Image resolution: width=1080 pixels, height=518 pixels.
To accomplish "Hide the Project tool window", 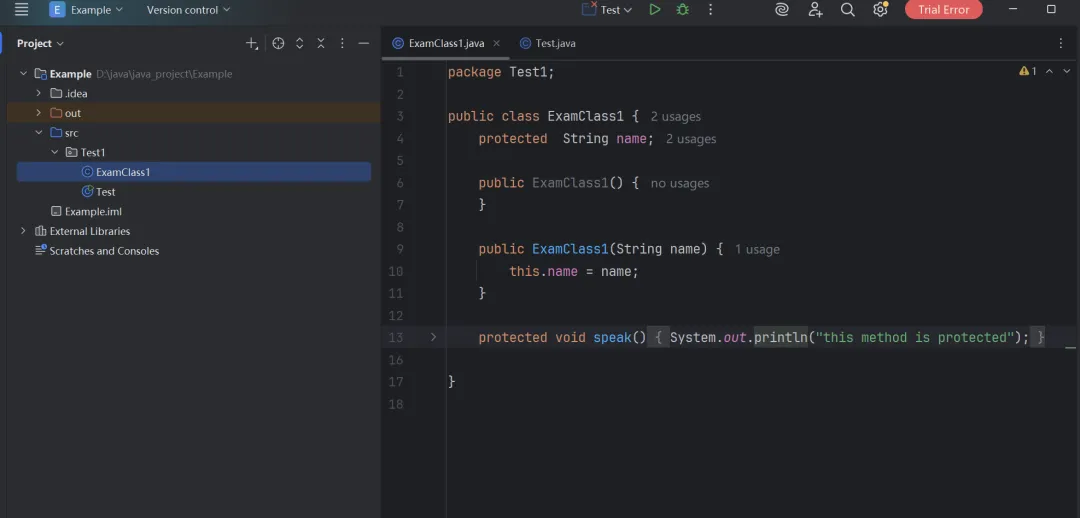I will 364,43.
